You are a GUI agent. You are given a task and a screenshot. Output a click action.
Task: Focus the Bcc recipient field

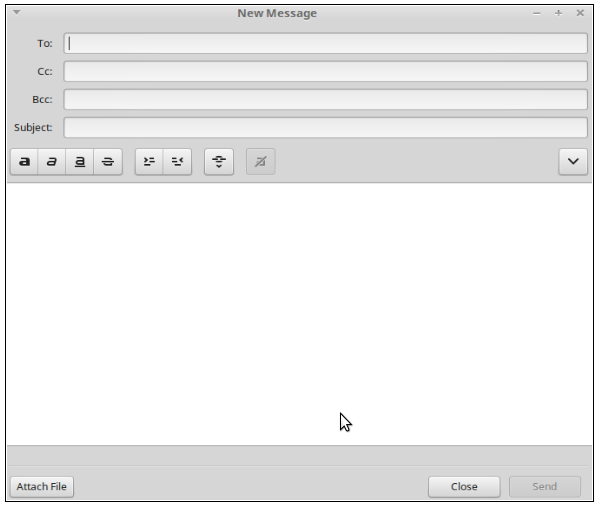click(x=326, y=100)
